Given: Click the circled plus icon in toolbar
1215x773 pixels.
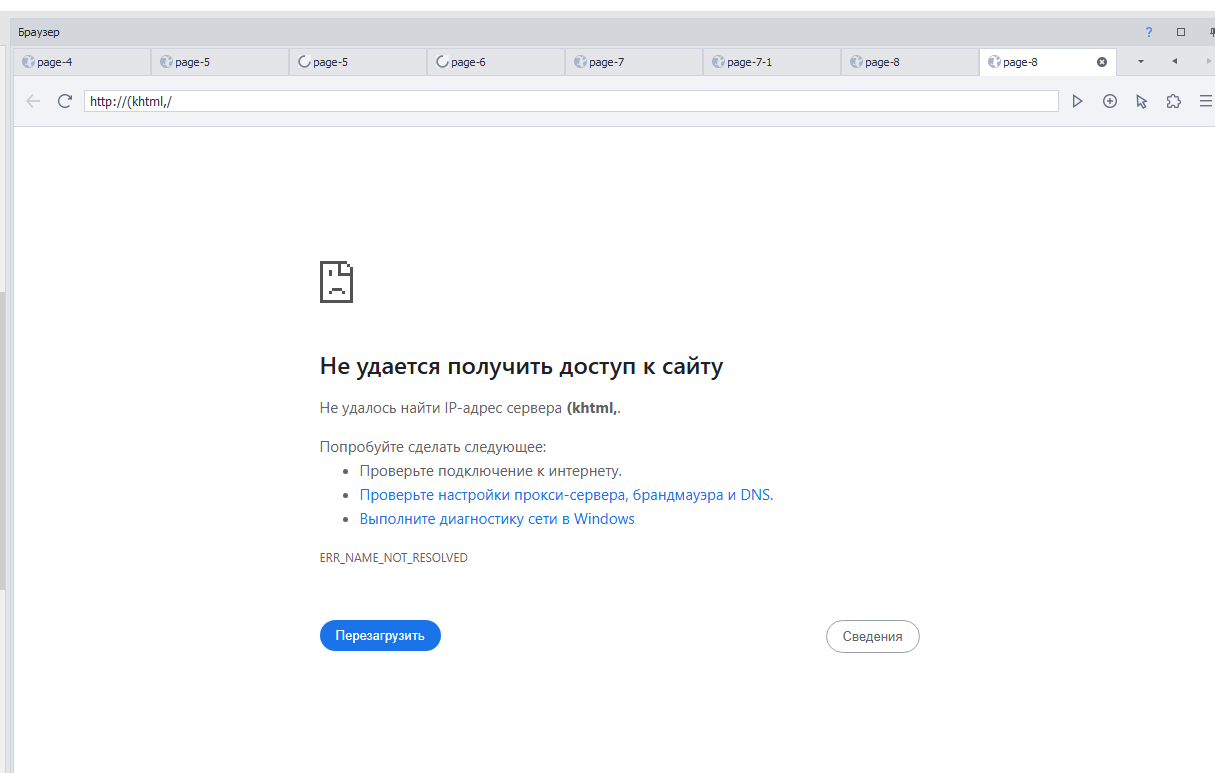Looking at the screenshot, I should coord(1109,101).
